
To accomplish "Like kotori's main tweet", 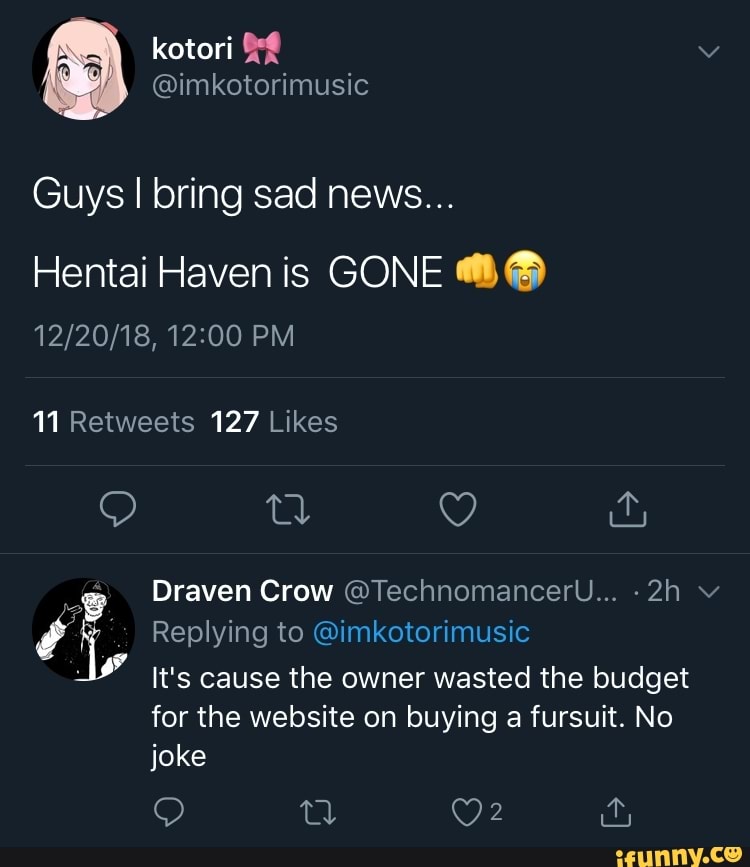I will click(x=459, y=510).
